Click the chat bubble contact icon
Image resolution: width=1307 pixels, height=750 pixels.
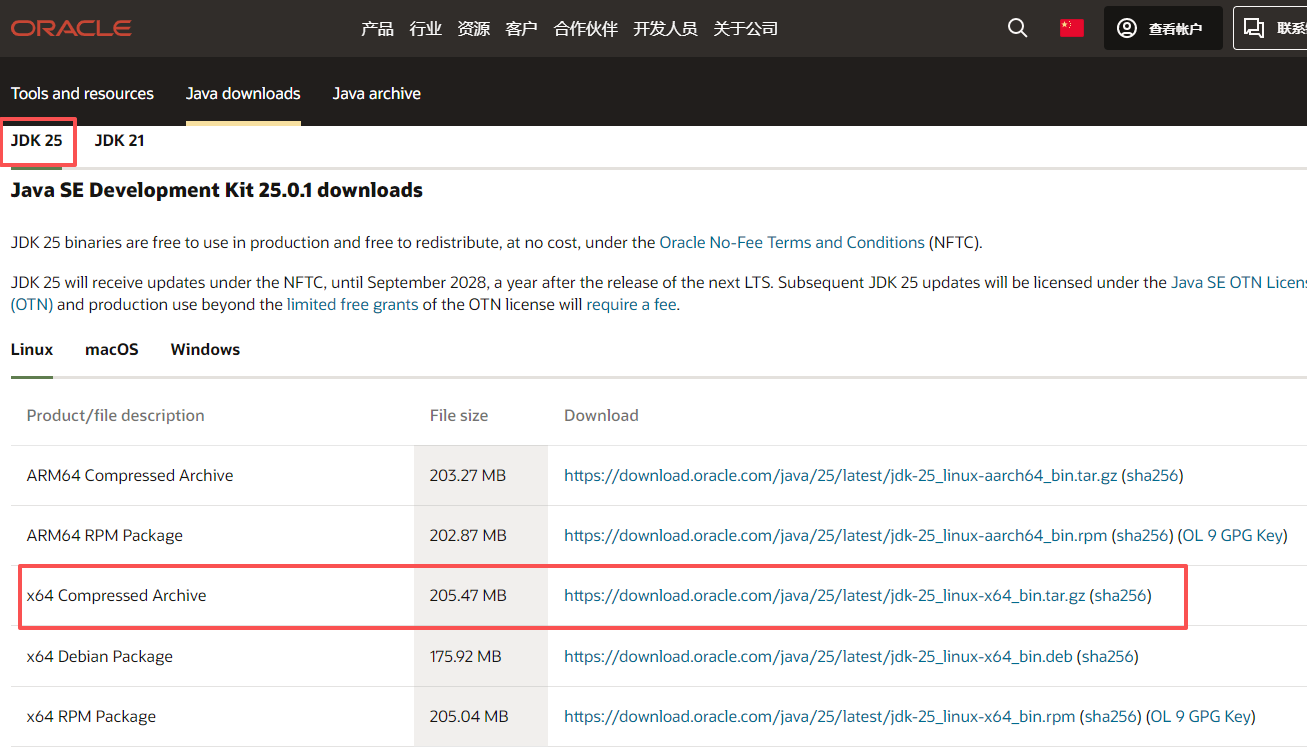(x=1254, y=28)
